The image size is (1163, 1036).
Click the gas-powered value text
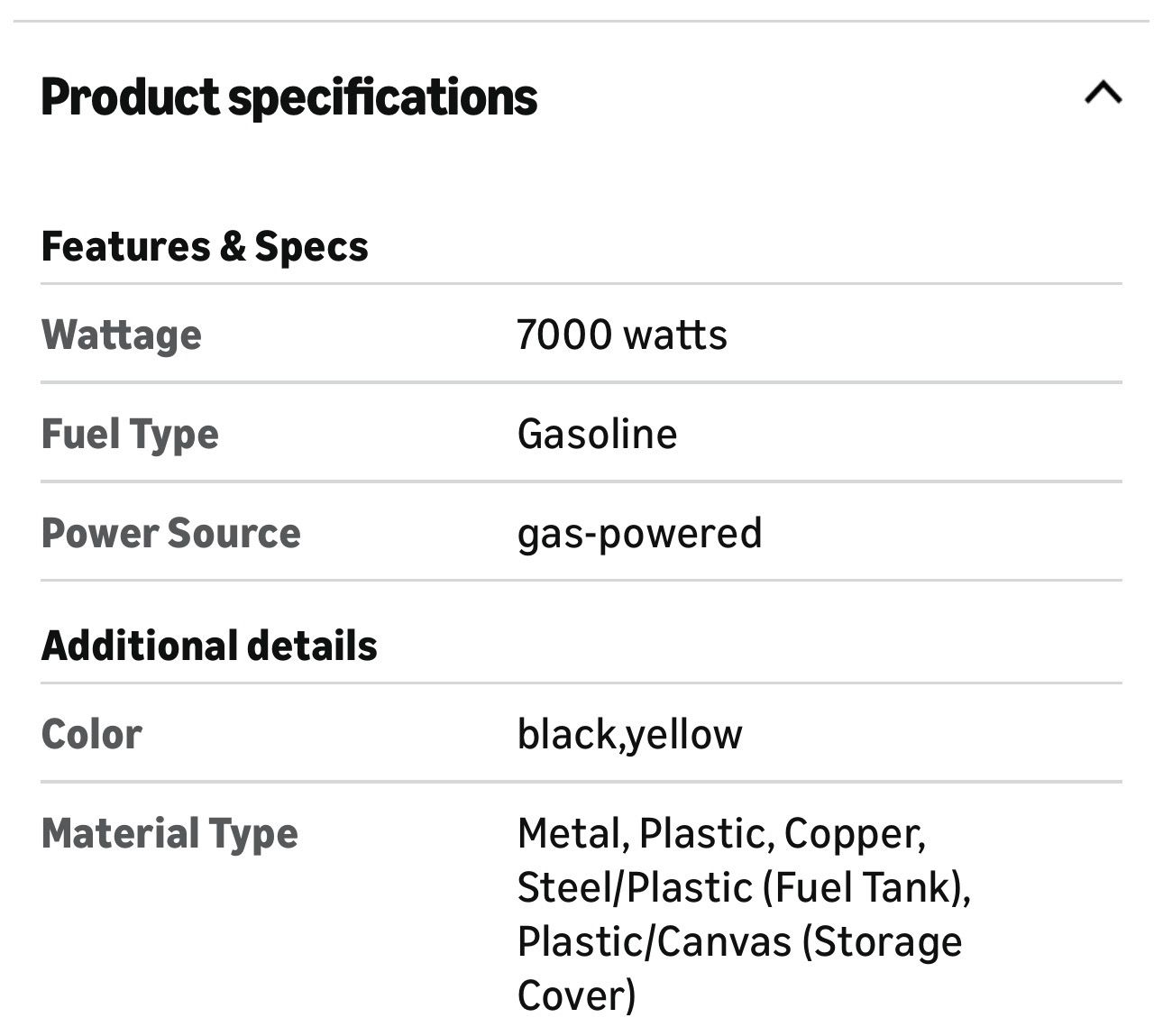coord(639,533)
